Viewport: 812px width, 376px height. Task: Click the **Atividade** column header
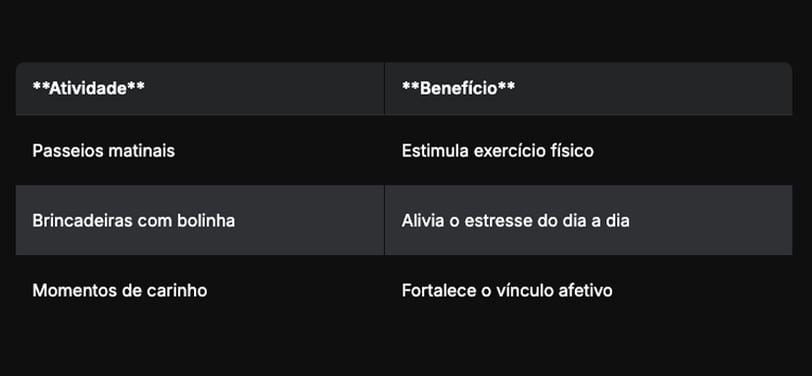[x=200, y=89]
